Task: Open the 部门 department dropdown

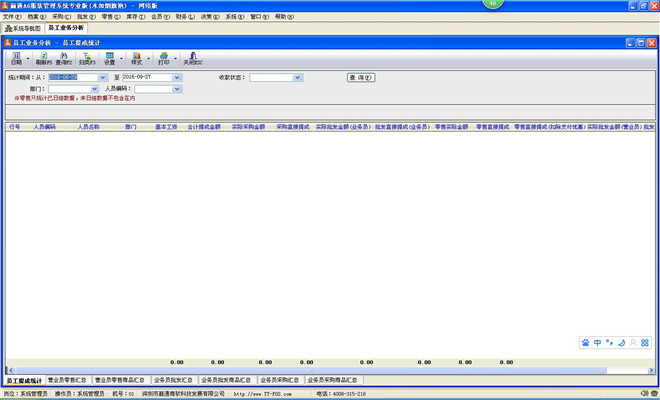Action: click(x=94, y=89)
